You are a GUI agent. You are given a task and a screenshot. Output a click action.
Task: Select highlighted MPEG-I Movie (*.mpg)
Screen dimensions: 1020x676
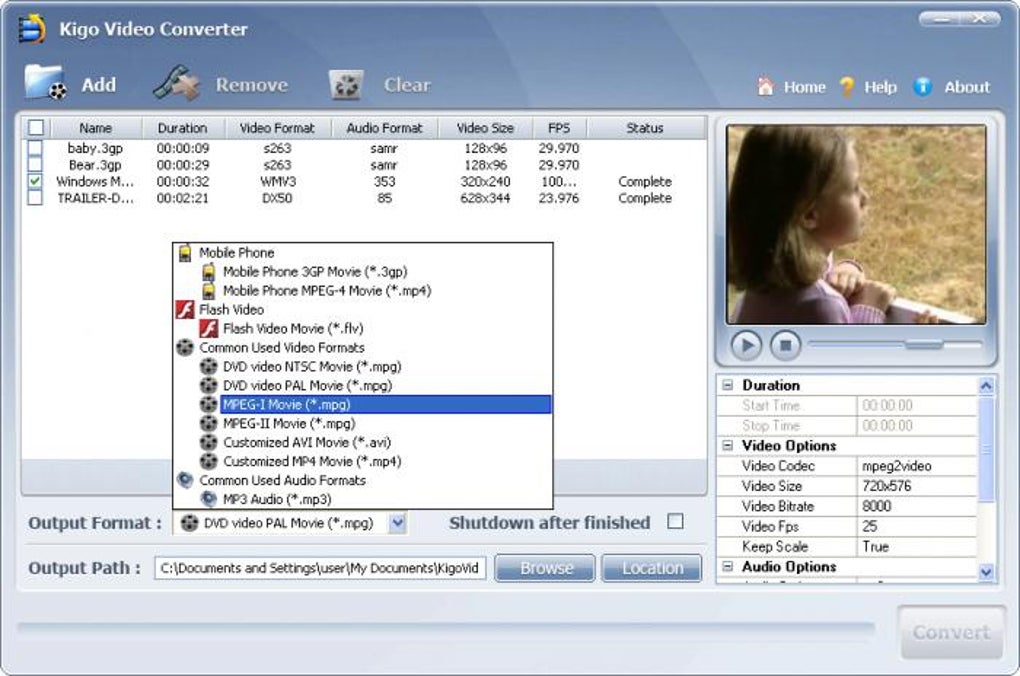(x=385, y=405)
